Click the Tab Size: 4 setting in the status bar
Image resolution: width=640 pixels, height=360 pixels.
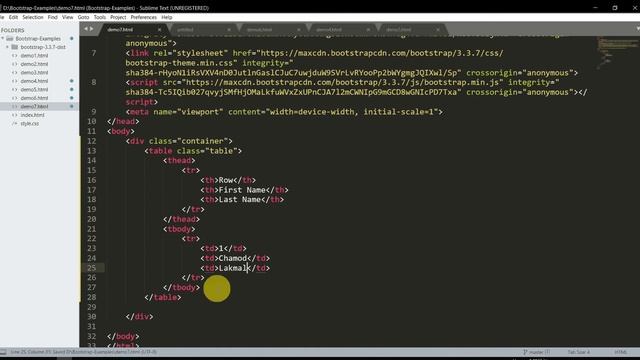click(x=578, y=352)
